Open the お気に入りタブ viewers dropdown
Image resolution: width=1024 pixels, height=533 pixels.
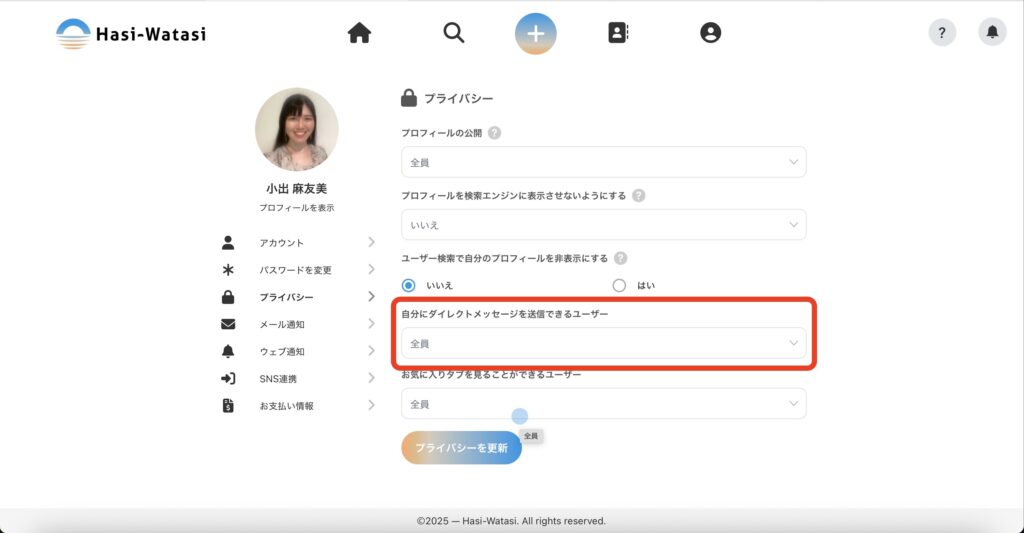click(x=603, y=404)
